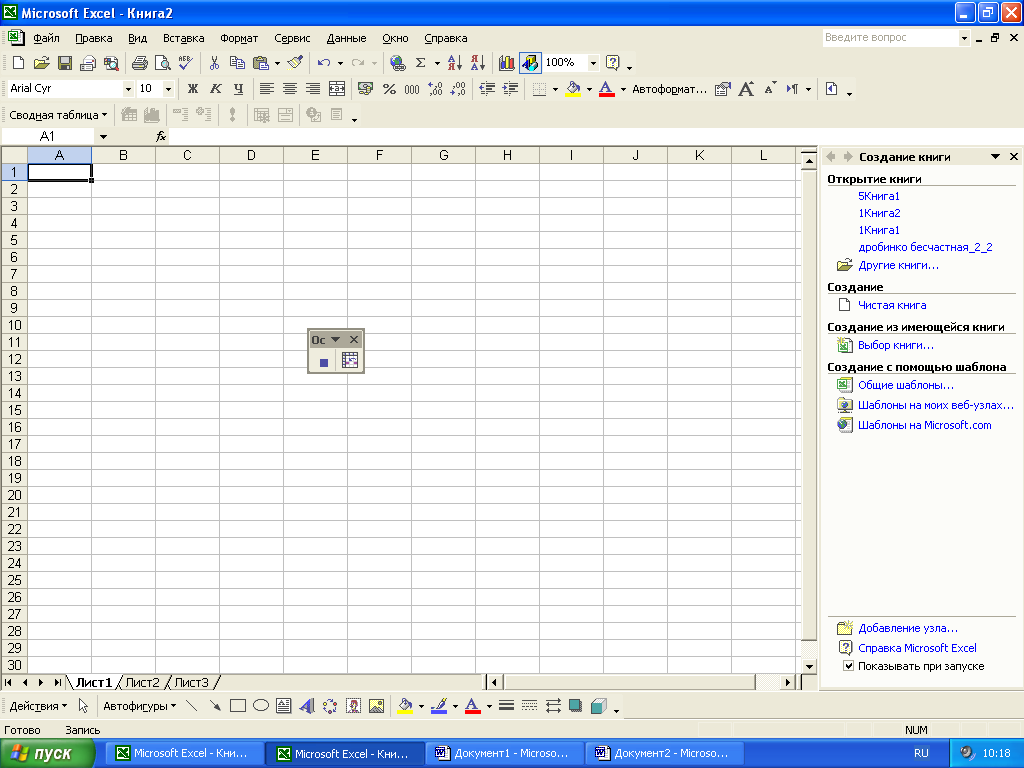Uncheck 'Показывать при запуске' checkbox
Viewport: 1024px width, 768px height.
(x=848, y=666)
